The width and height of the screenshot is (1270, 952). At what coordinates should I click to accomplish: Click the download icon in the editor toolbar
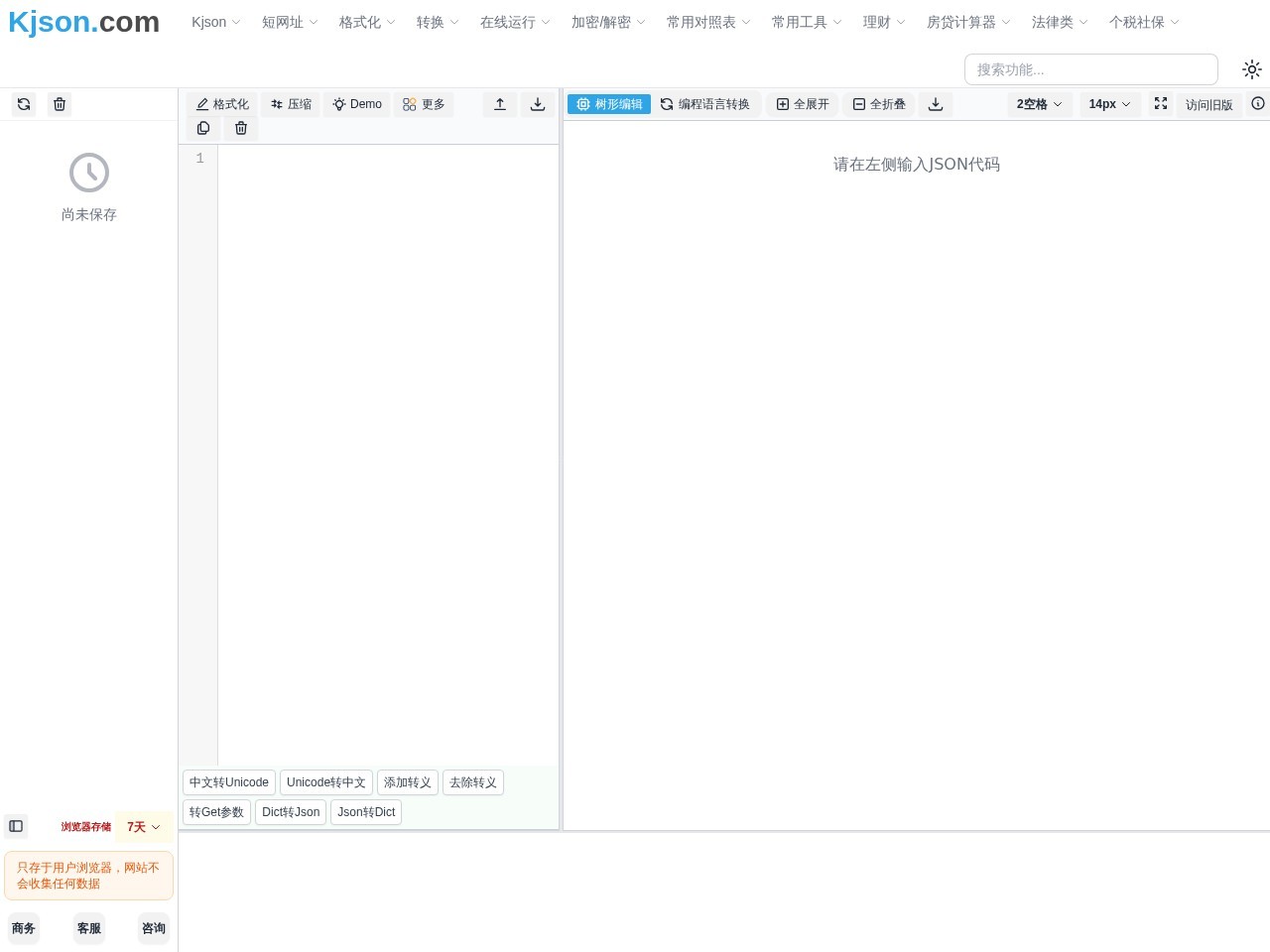538,104
